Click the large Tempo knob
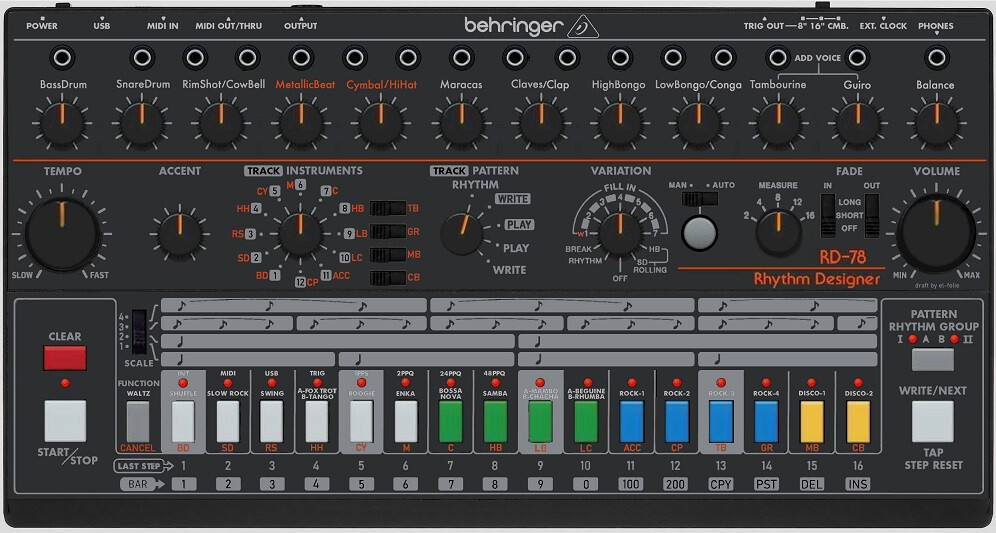The width and height of the screenshot is (996, 533). point(62,233)
